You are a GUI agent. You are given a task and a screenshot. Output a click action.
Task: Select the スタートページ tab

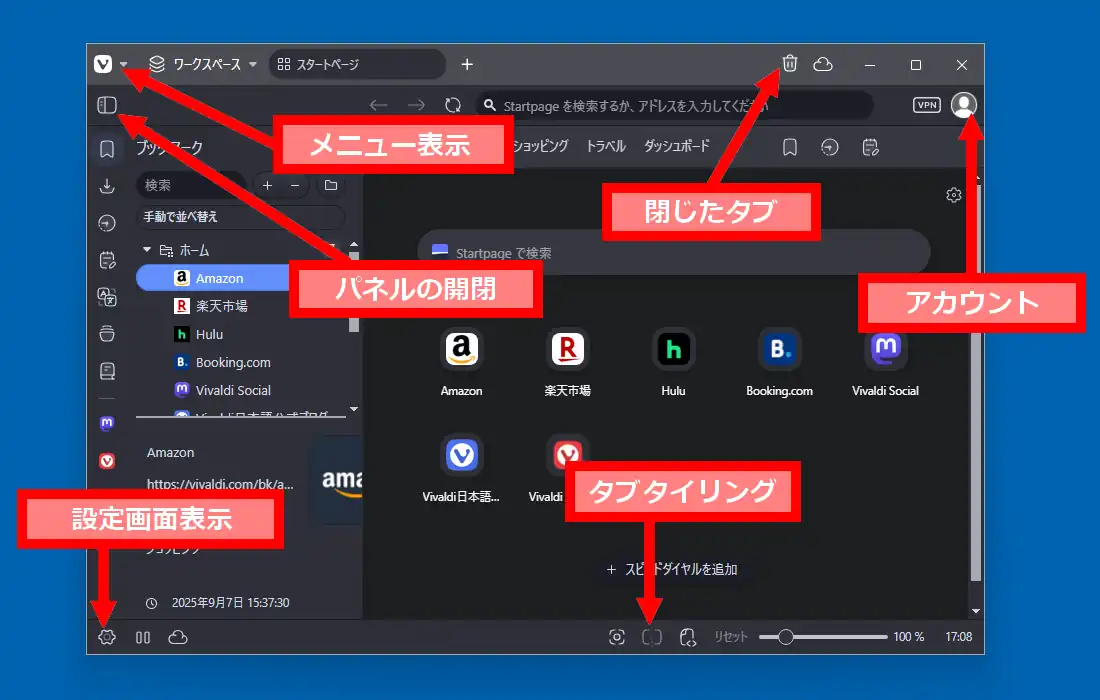357,65
